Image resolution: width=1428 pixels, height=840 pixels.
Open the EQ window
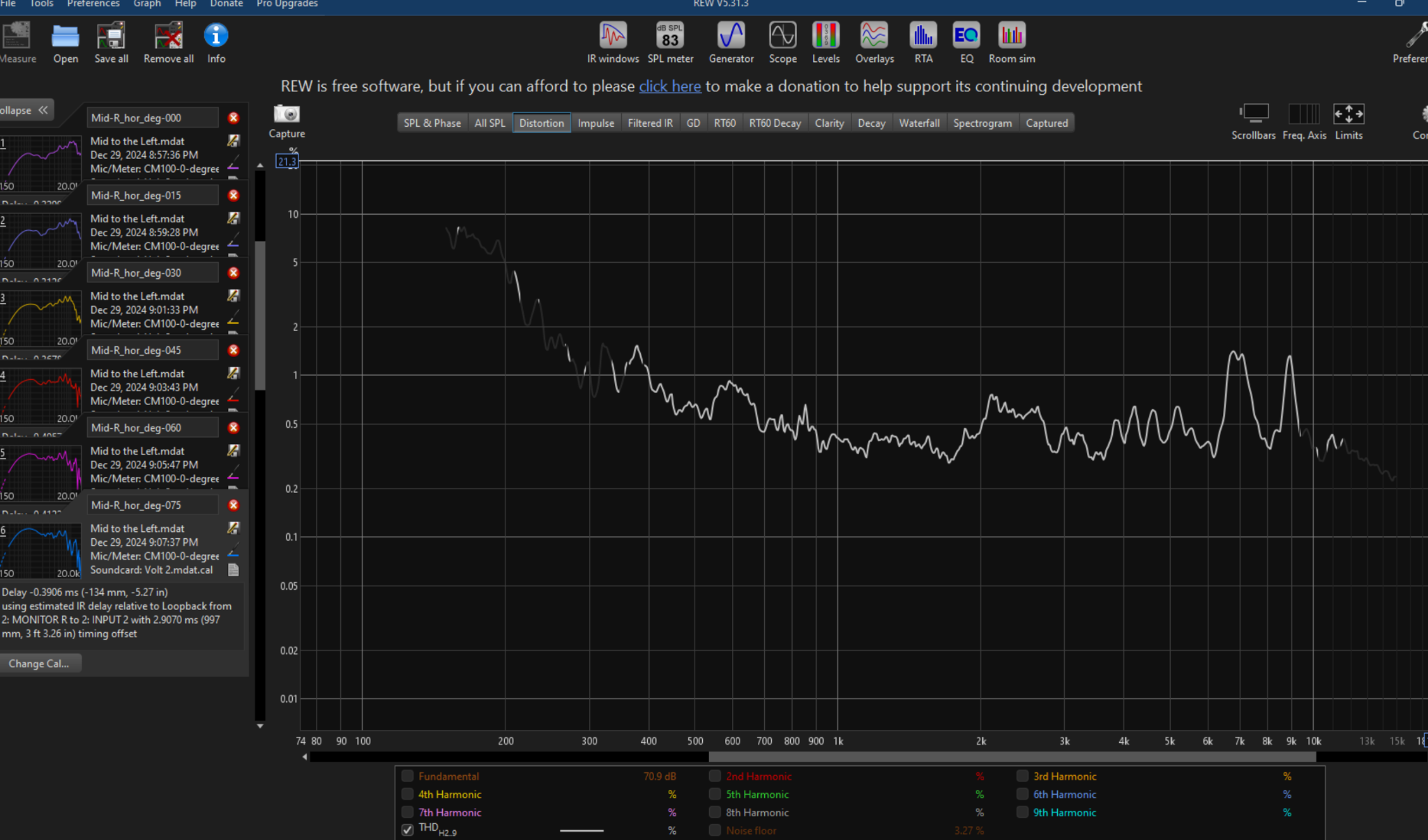[966, 43]
